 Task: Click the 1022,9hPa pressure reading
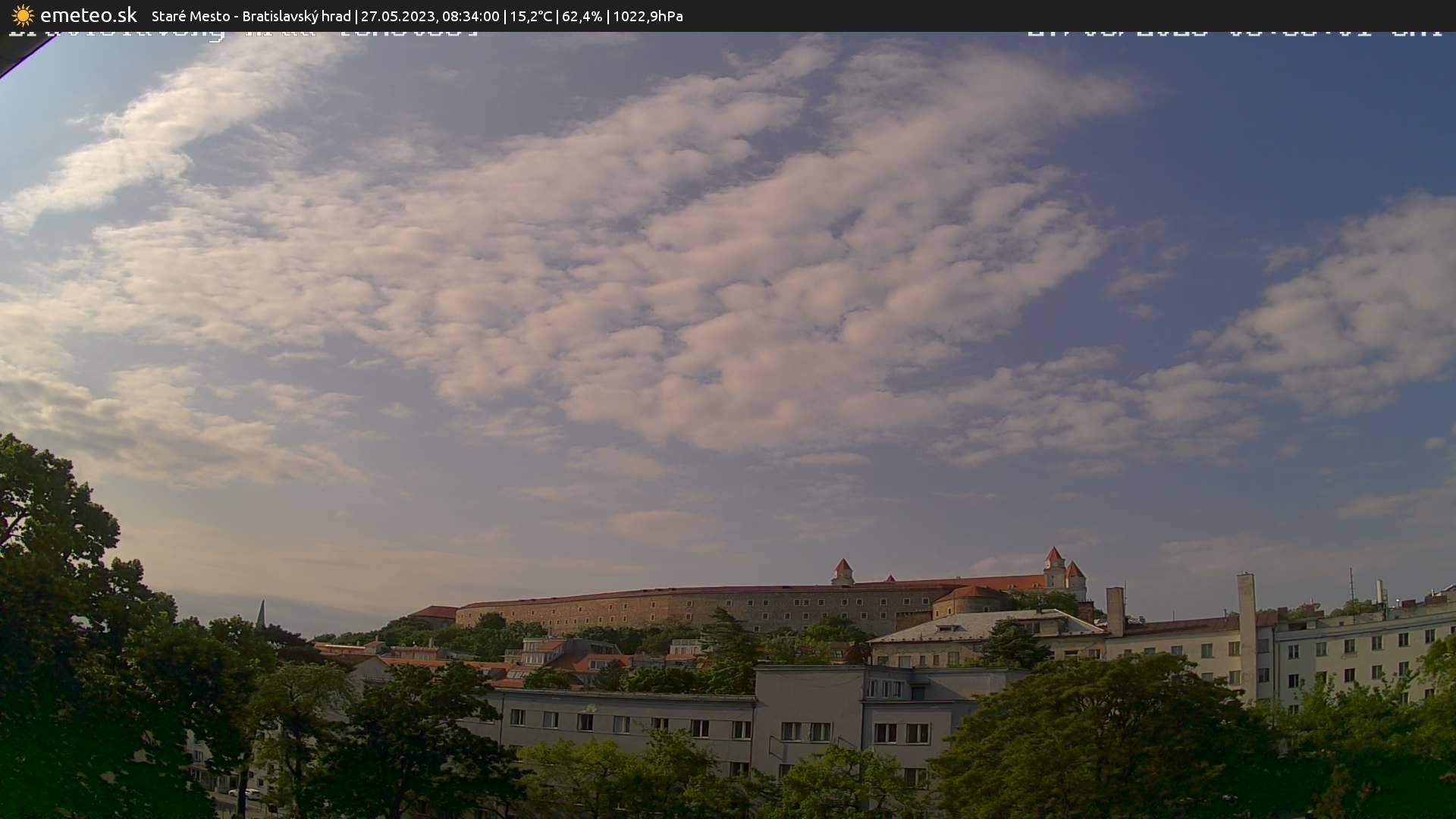point(648,16)
